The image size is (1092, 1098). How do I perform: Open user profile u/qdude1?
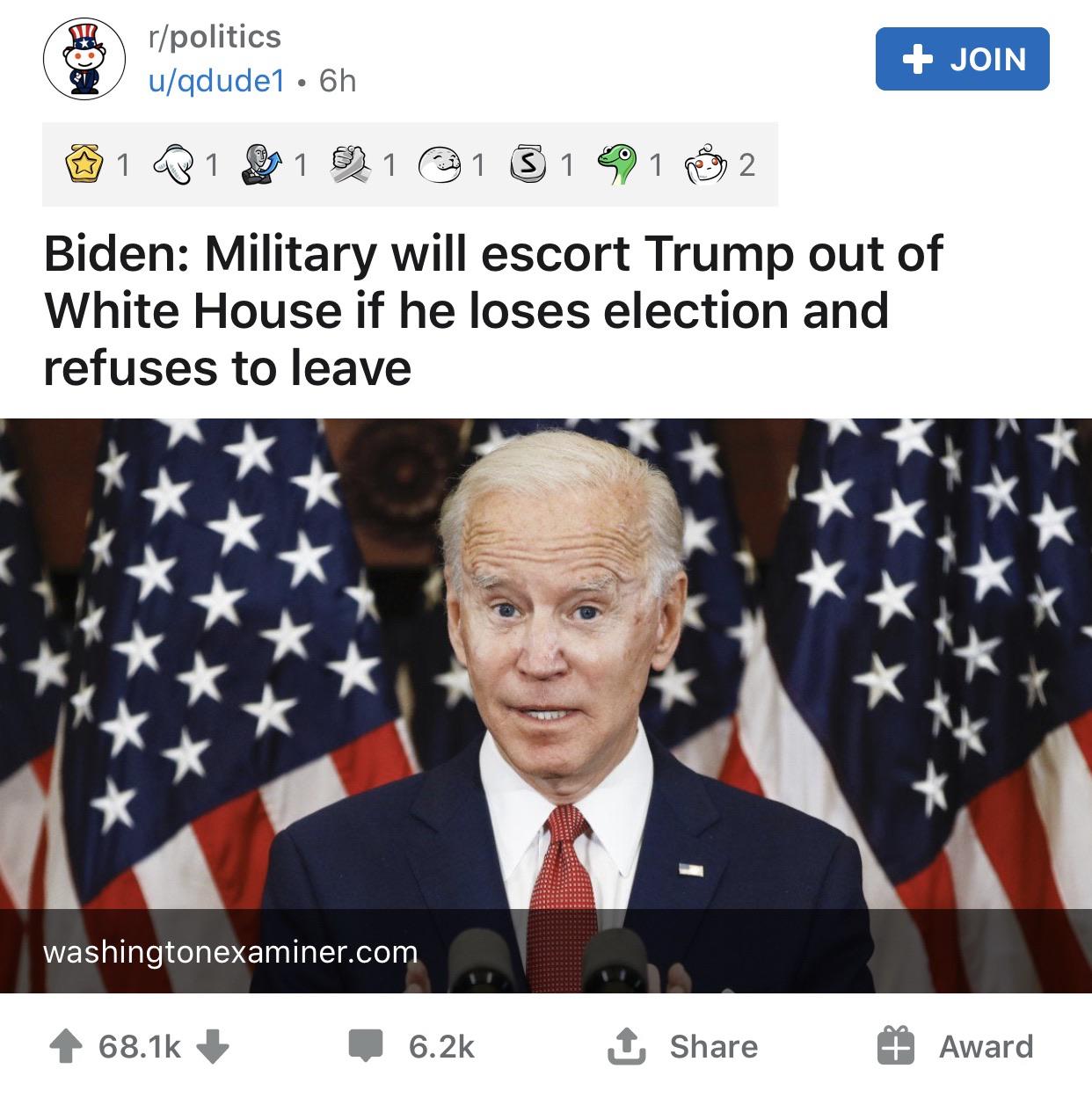pos(216,82)
